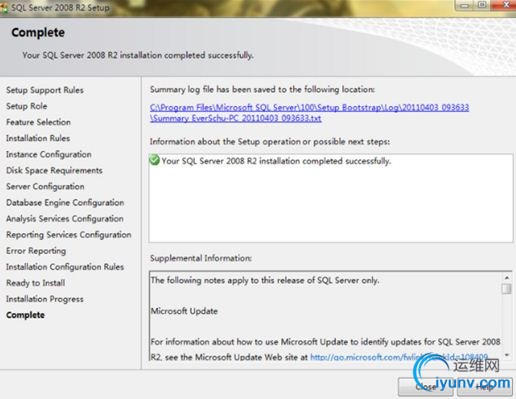
Task: Select the Disk Space Requirements step
Action: 54,170
